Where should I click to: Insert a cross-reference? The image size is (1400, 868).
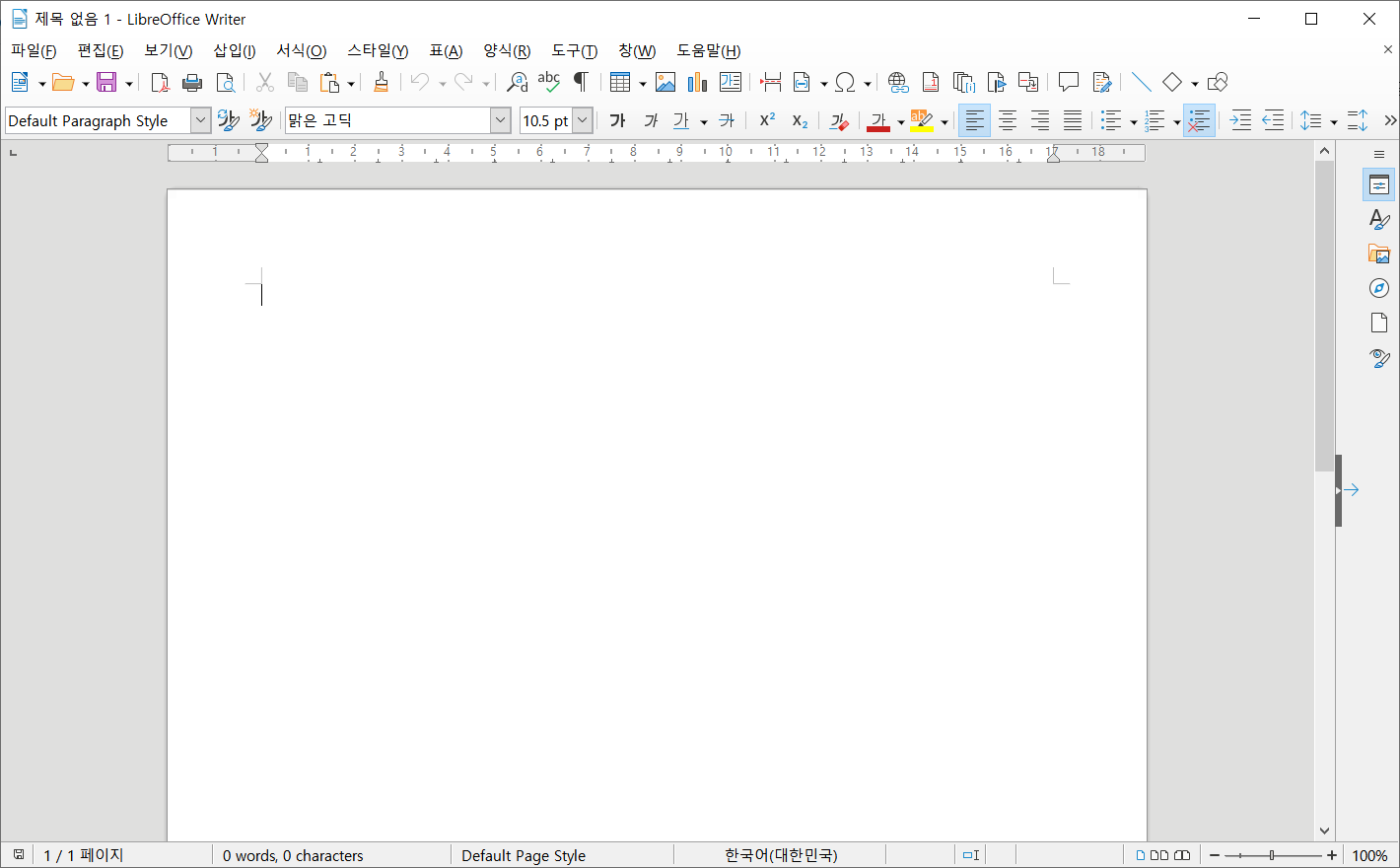pos(1028,83)
